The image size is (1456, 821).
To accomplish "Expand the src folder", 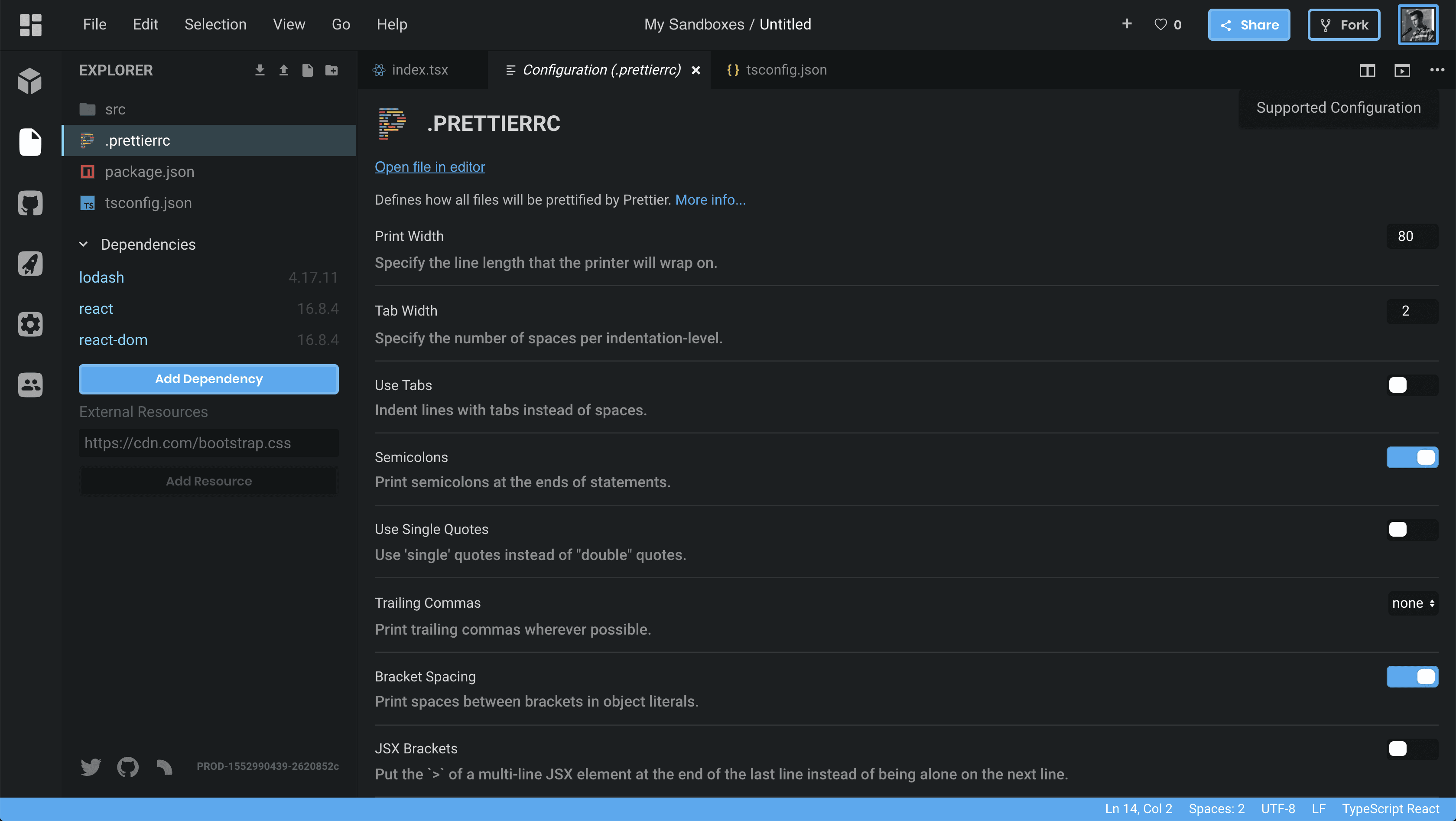I will 115,109.
